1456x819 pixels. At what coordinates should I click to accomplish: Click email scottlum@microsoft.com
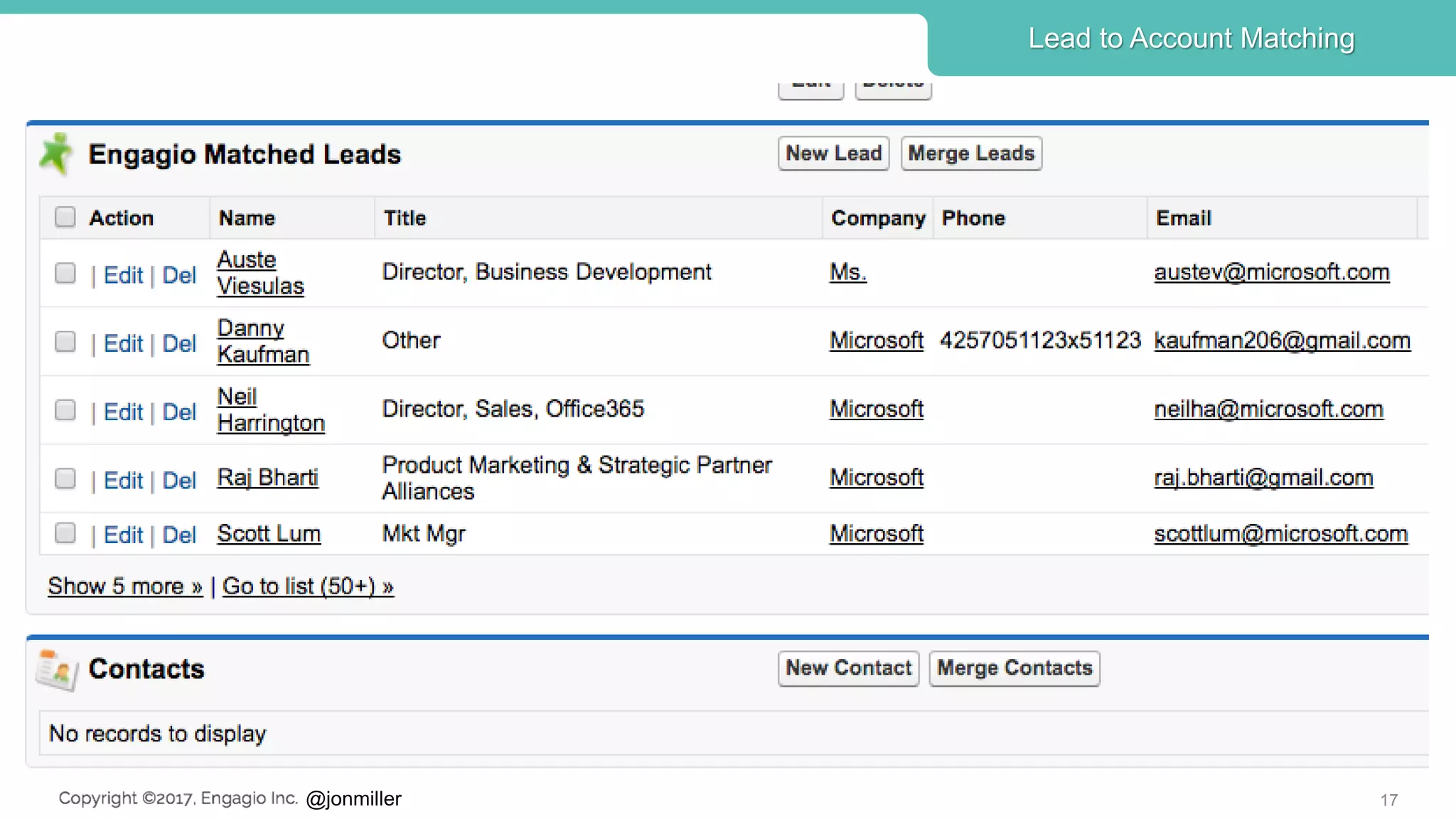[1281, 533]
